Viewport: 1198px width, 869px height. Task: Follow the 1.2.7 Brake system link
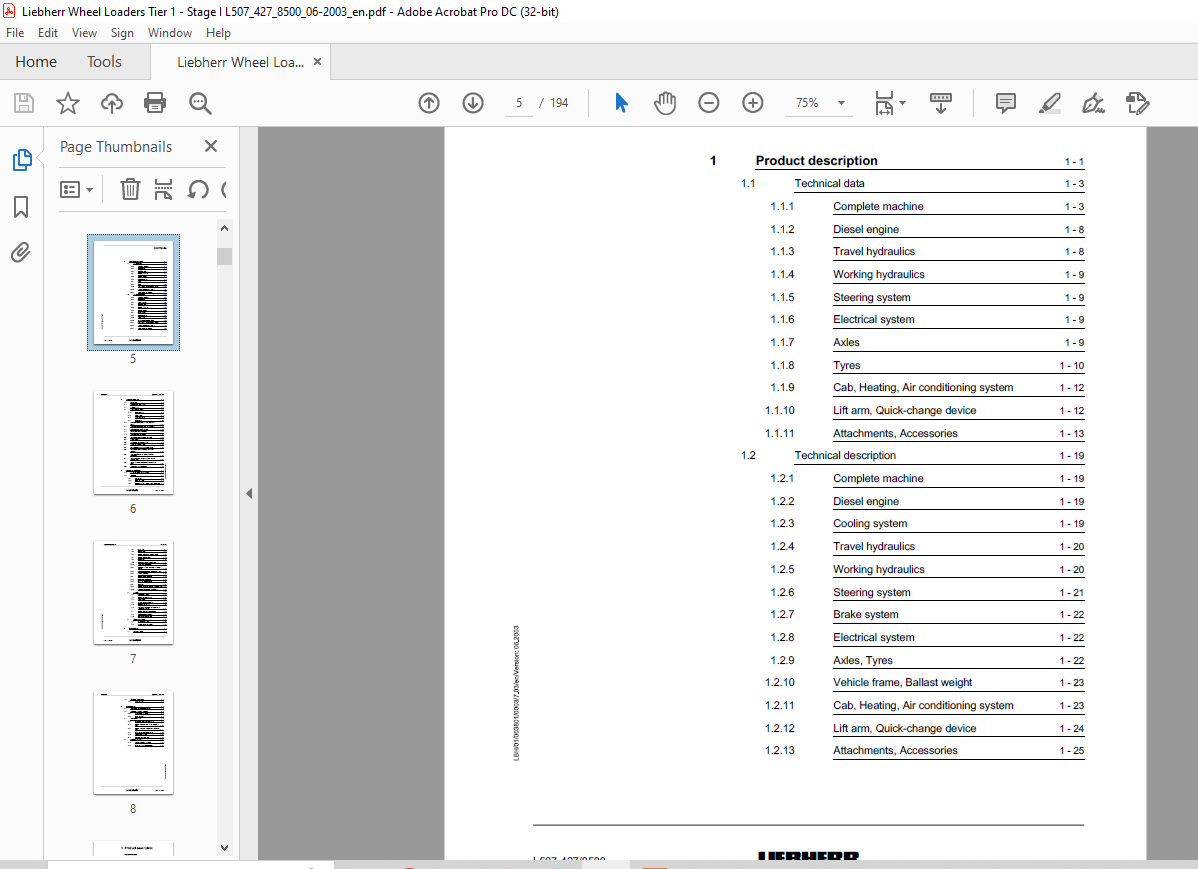click(x=866, y=614)
